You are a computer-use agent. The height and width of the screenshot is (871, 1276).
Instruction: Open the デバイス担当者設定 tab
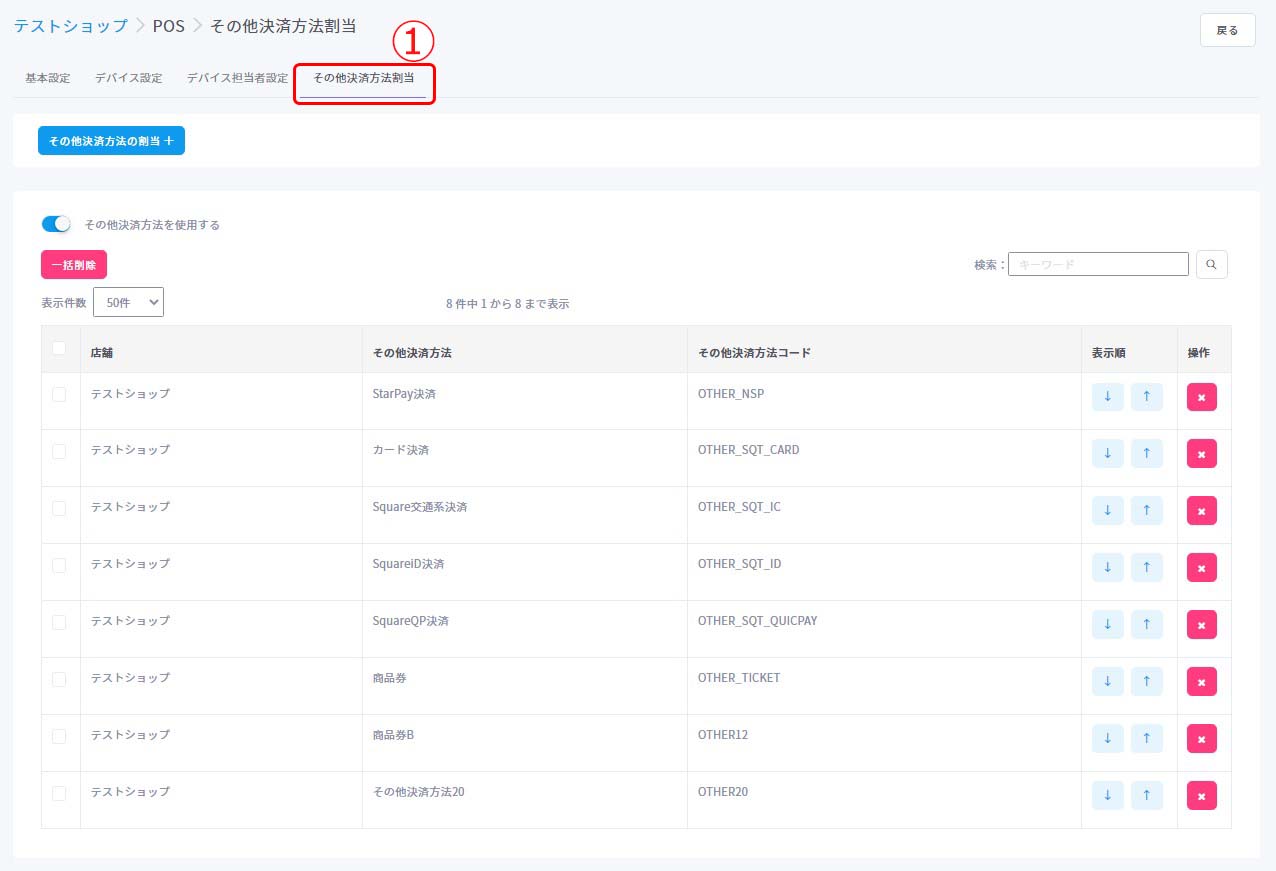pyautogui.click(x=237, y=78)
